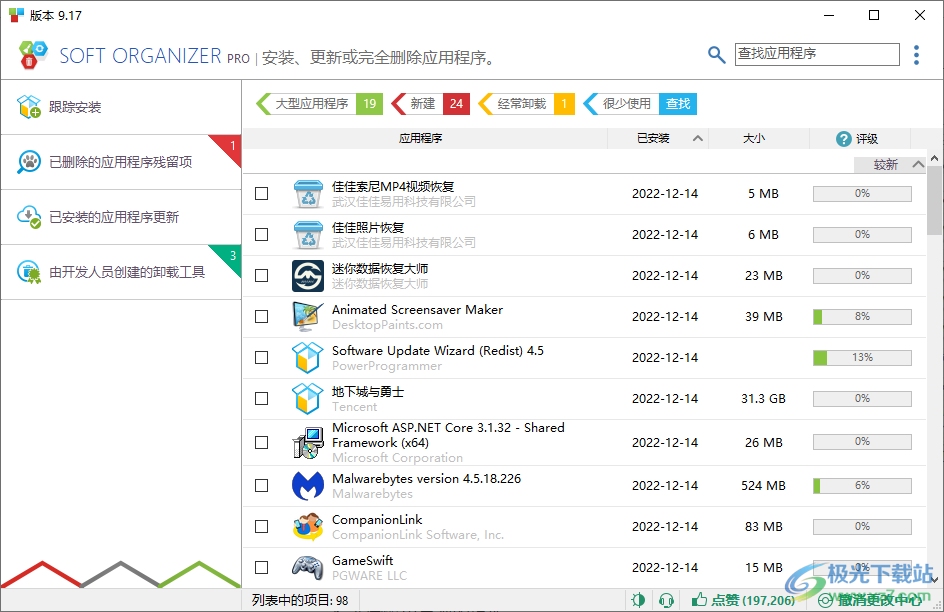Click the Software Update Wizard box icon
Image resolution: width=944 pixels, height=612 pixels.
pyautogui.click(x=308, y=357)
